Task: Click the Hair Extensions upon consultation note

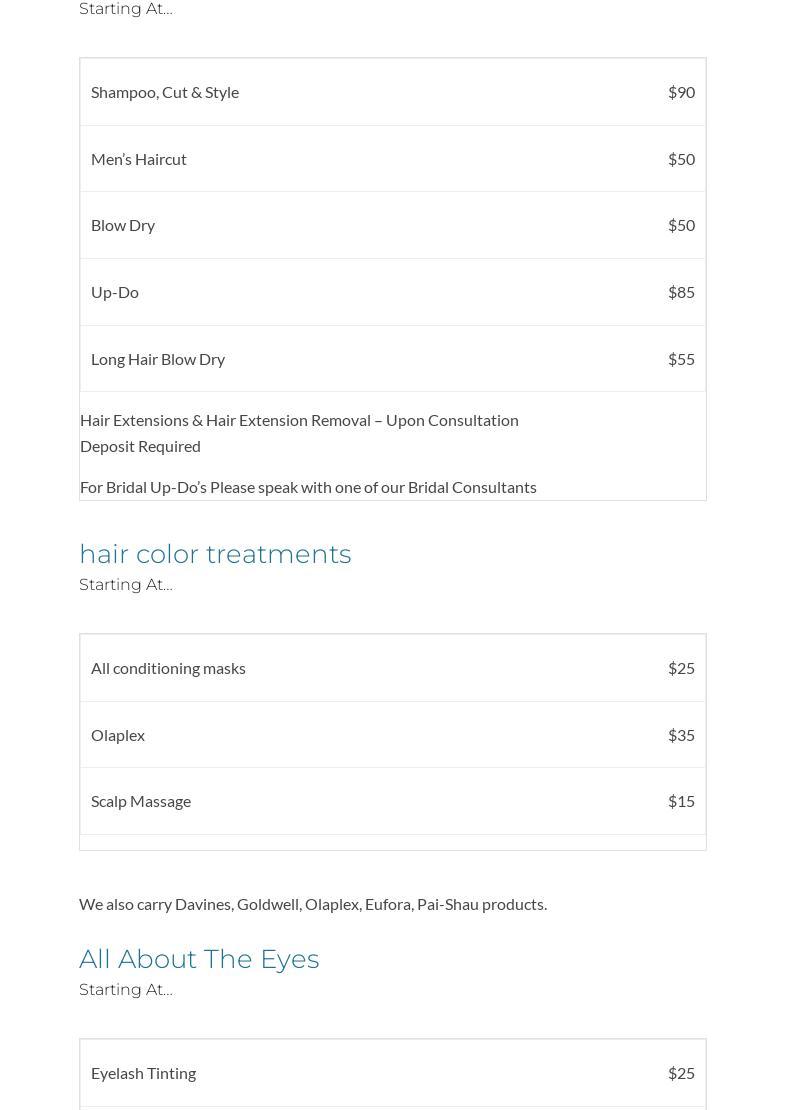Action: (x=299, y=420)
